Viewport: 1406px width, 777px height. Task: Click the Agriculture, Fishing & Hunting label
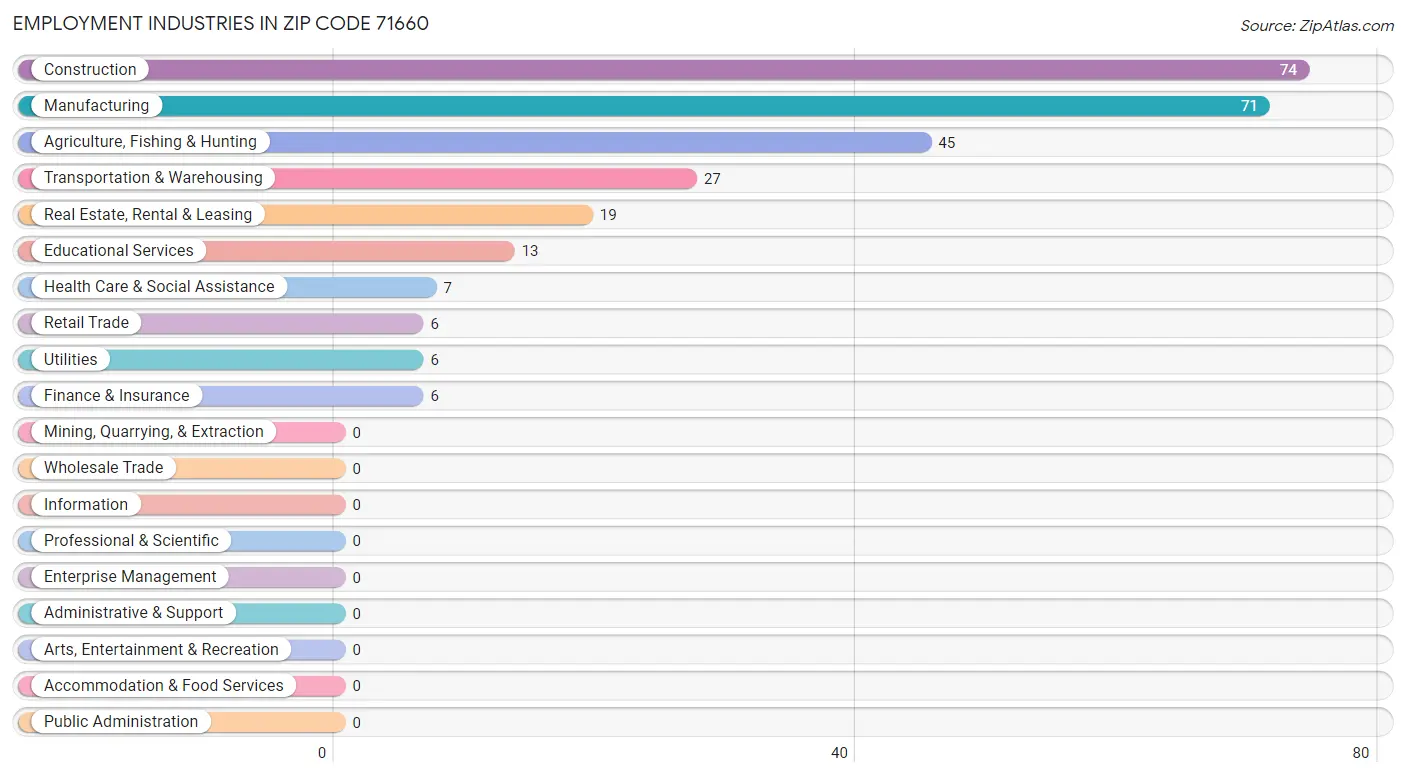pyautogui.click(x=150, y=142)
